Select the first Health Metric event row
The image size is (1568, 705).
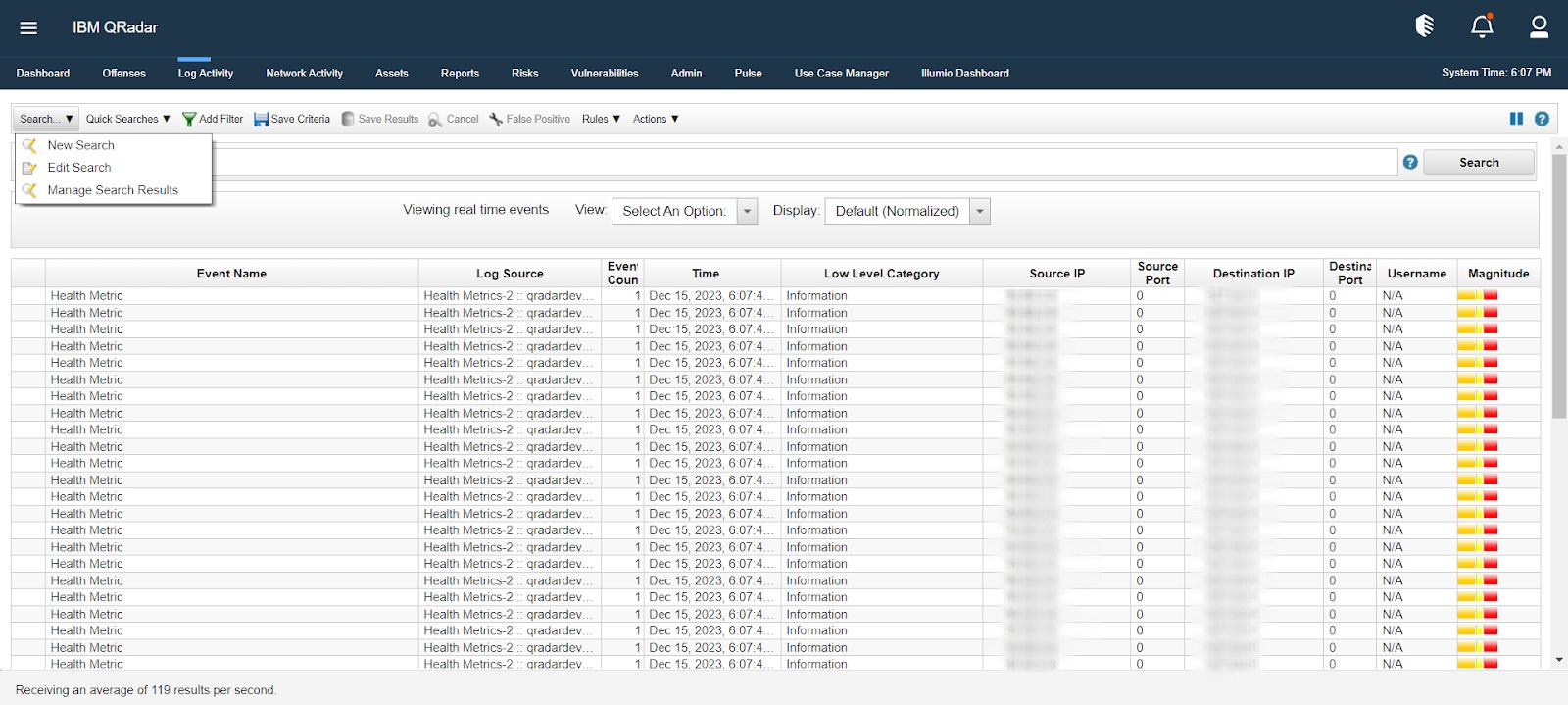click(x=775, y=295)
